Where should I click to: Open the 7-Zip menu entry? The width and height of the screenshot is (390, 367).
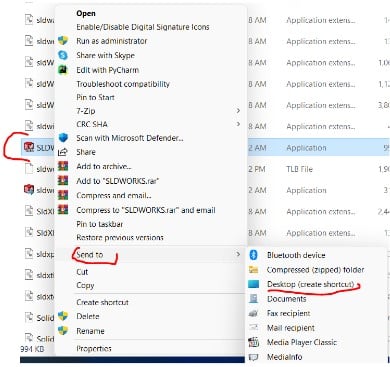(x=86, y=111)
